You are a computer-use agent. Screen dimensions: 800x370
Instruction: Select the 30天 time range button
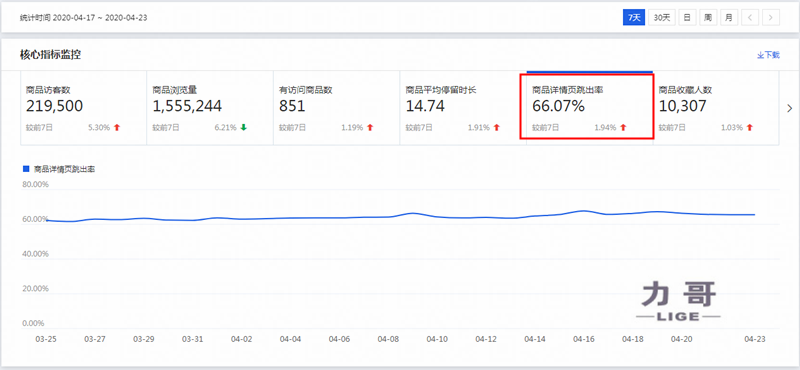tap(662, 17)
